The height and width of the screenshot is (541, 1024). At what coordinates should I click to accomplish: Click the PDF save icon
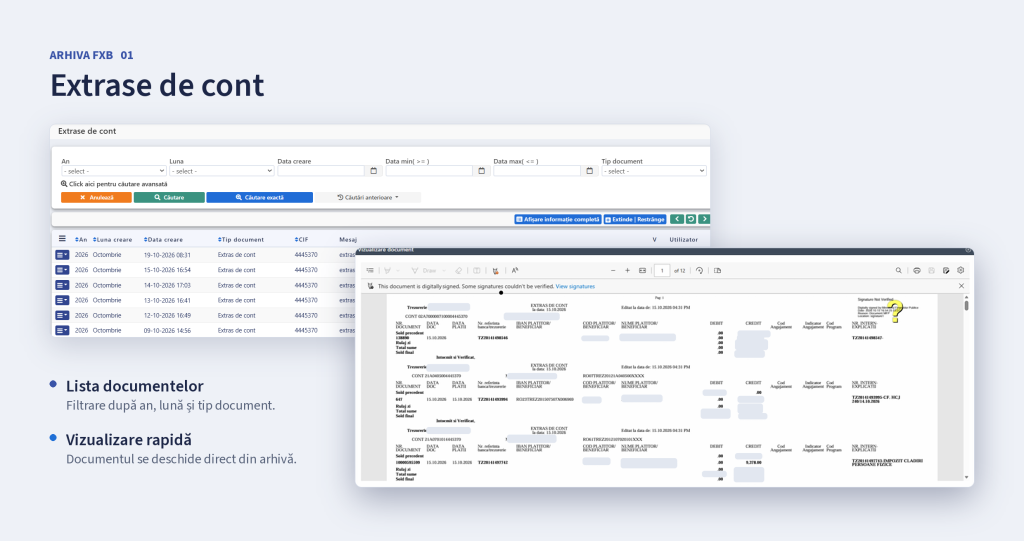pyautogui.click(x=931, y=270)
